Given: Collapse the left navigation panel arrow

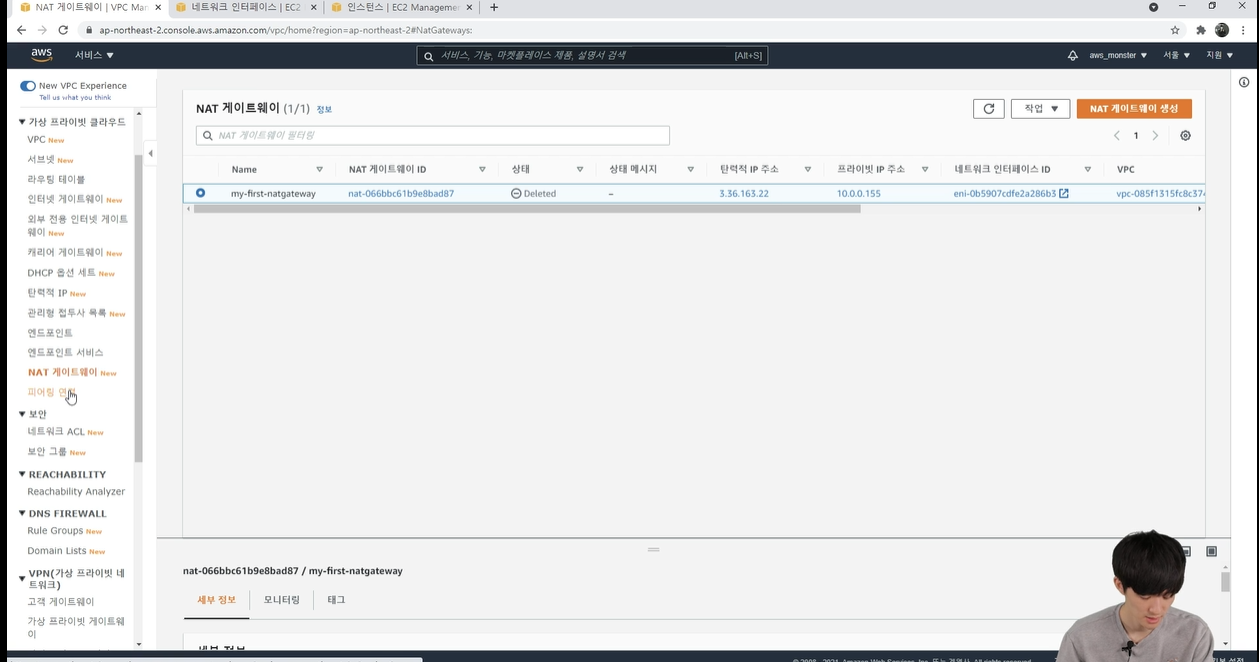Looking at the screenshot, I should [x=150, y=153].
